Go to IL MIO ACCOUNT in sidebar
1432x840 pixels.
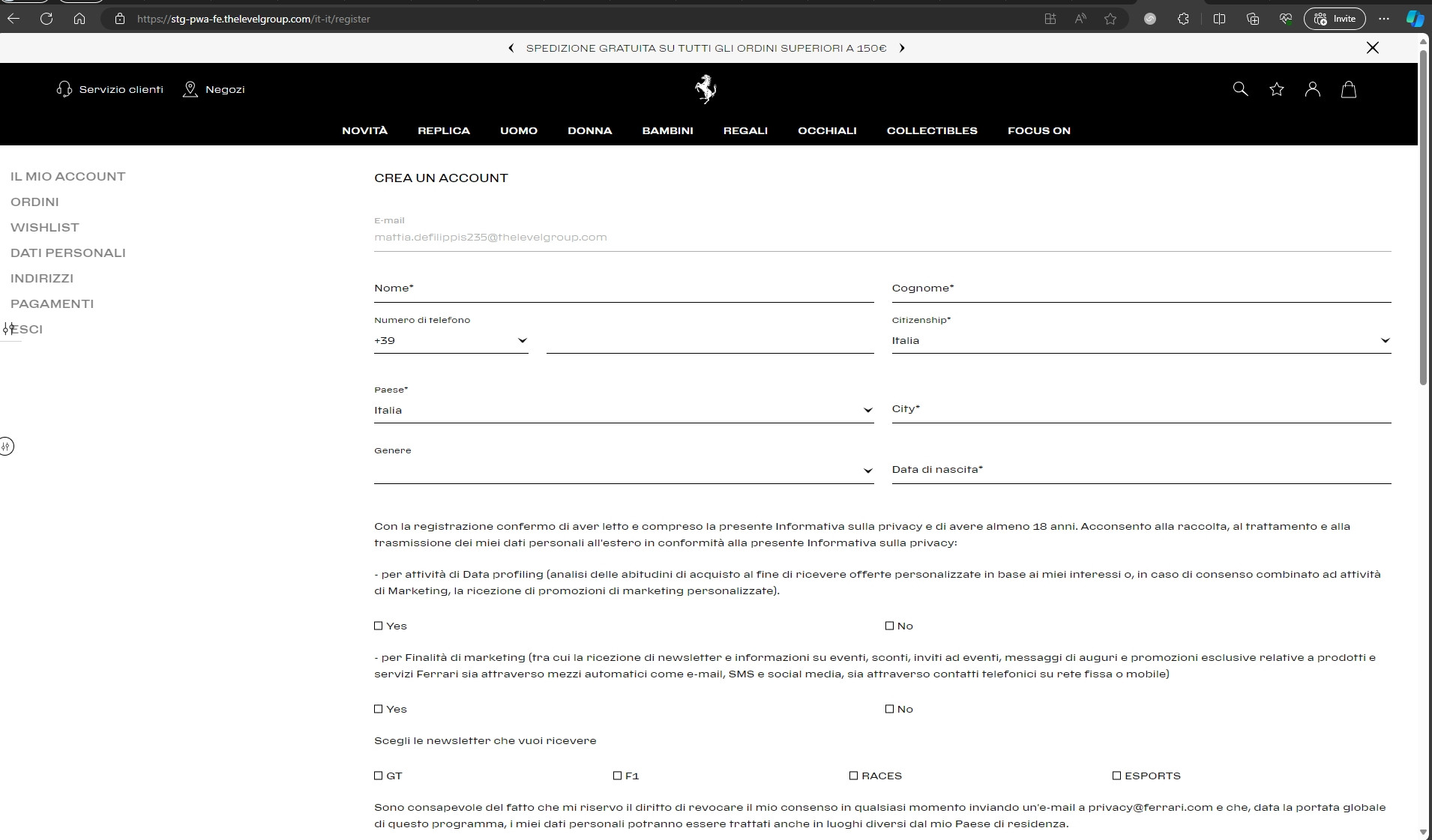click(x=67, y=177)
